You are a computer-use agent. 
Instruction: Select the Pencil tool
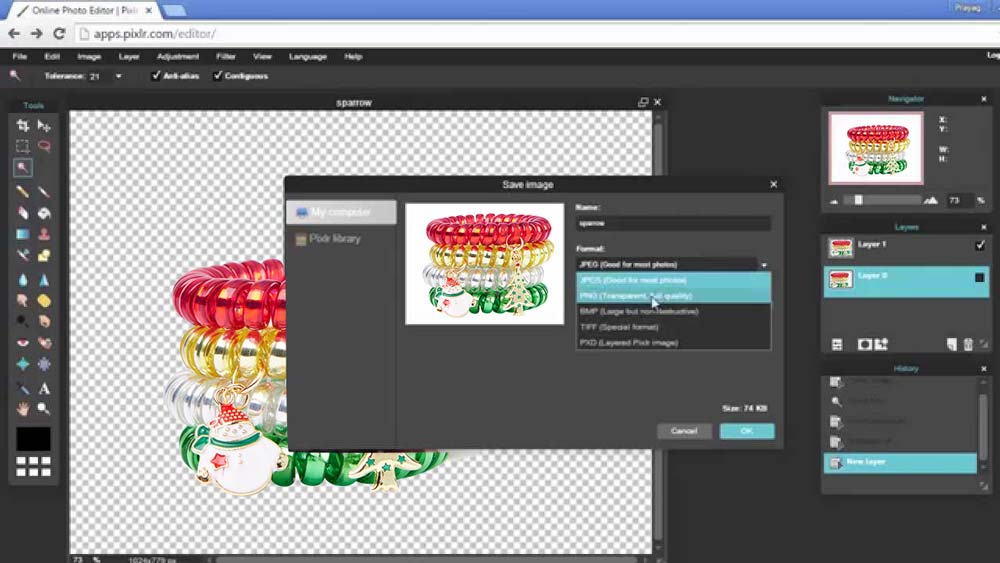click(22, 191)
